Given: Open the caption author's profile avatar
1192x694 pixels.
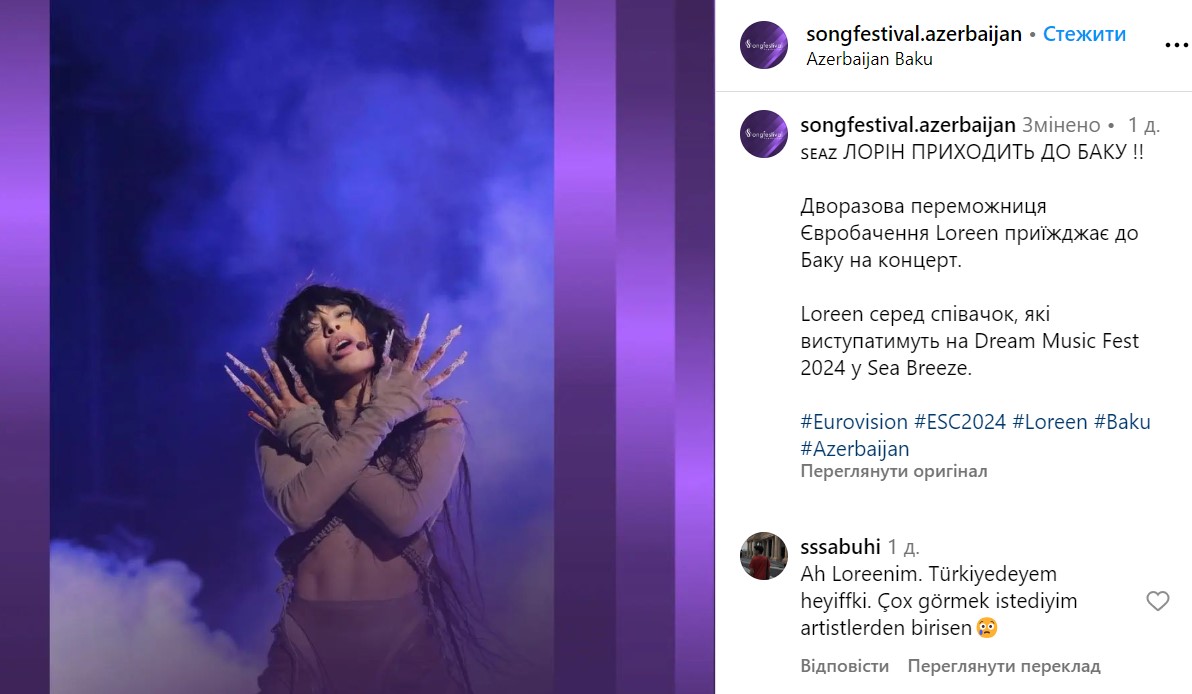Looking at the screenshot, I should [763, 134].
